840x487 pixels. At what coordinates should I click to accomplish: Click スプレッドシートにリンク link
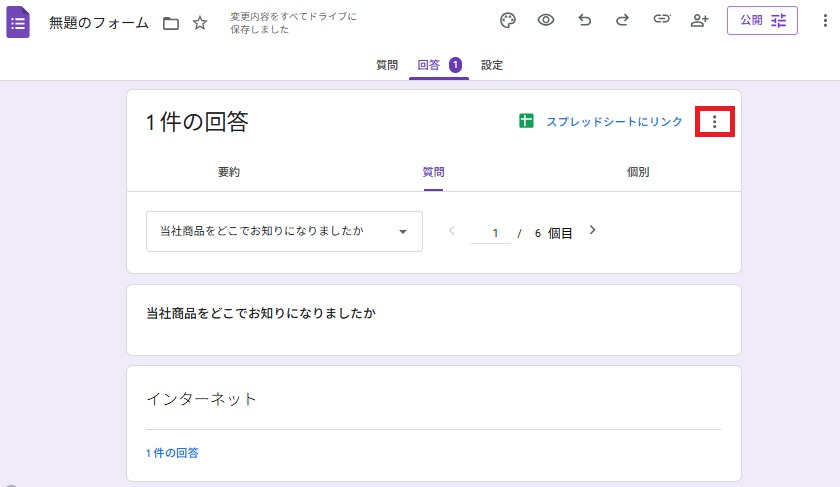[x=613, y=122]
